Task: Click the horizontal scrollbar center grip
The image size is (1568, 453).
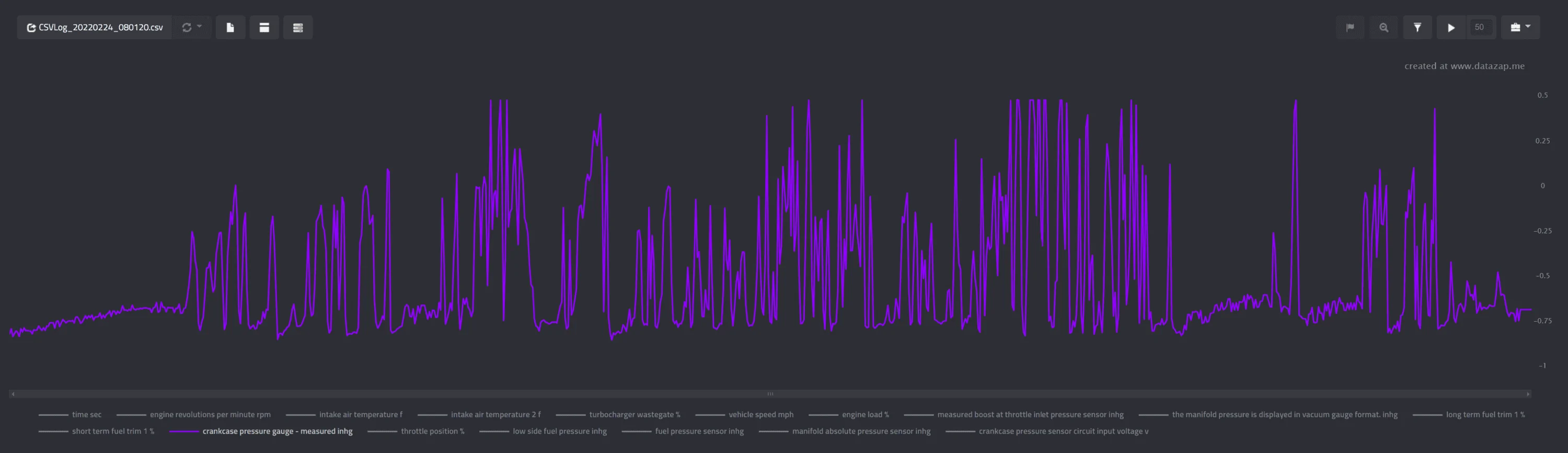Action: (x=770, y=394)
